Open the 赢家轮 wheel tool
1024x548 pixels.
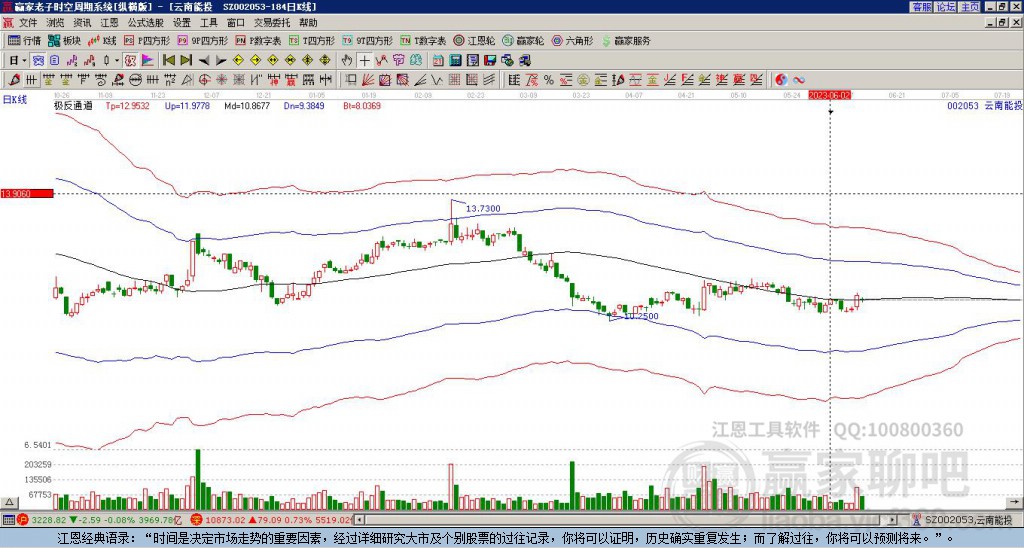pos(523,40)
